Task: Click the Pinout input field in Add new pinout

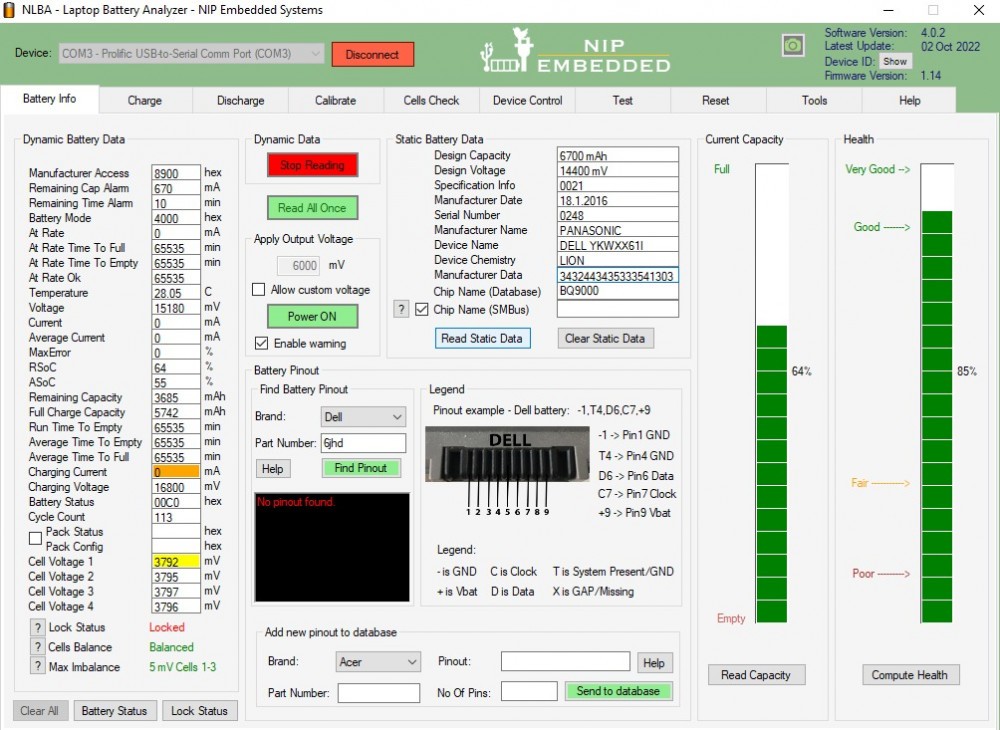Action: point(565,661)
